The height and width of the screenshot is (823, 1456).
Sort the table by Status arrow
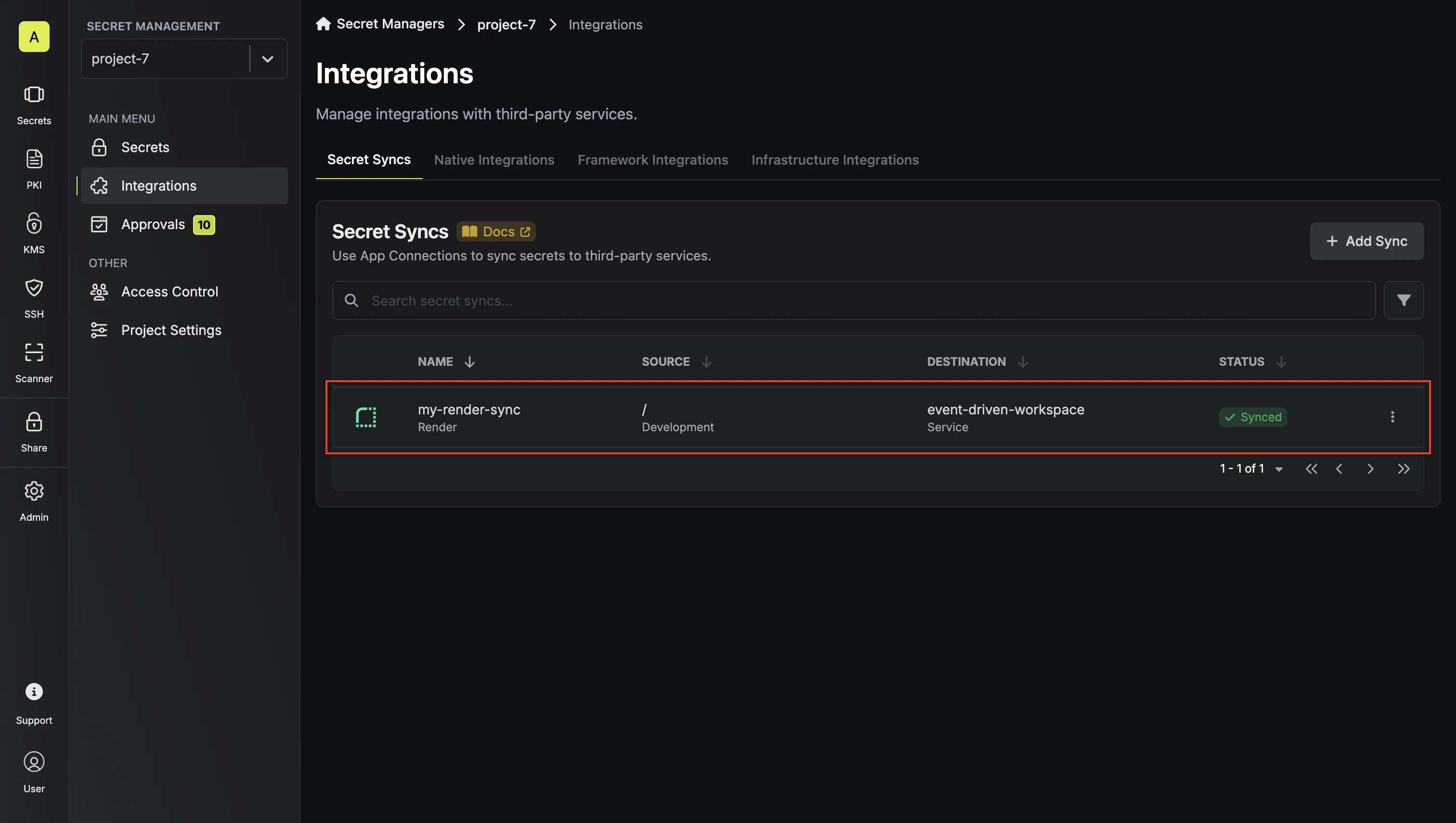[x=1281, y=362]
